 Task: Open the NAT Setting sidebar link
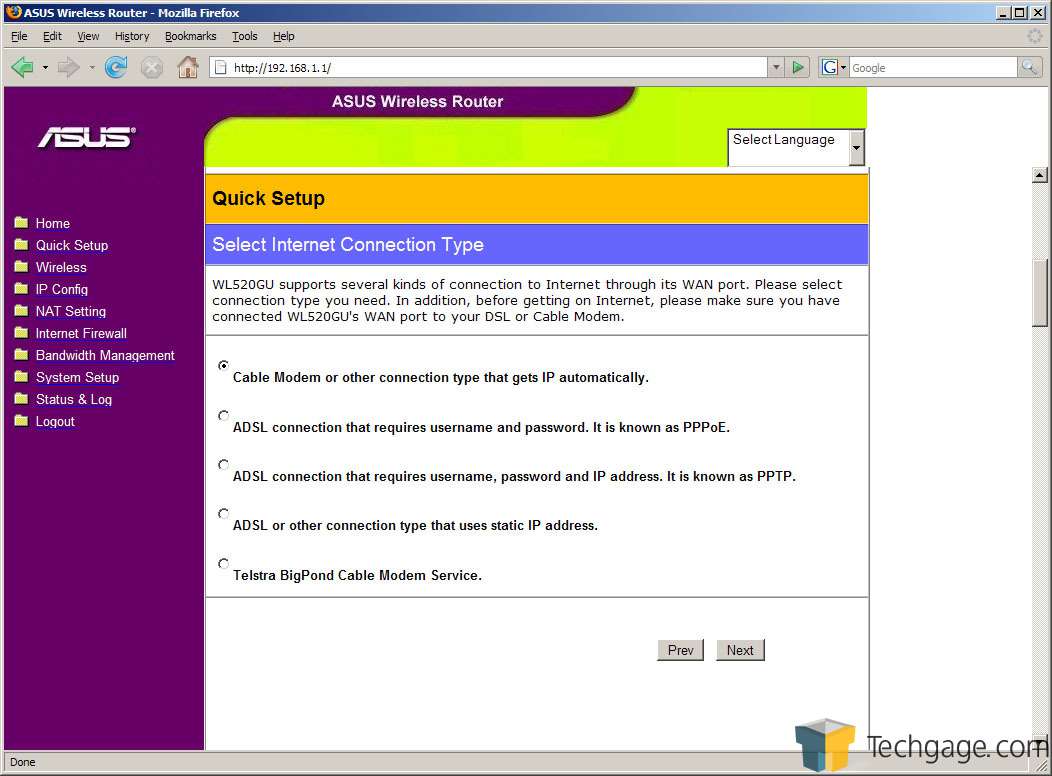click(x=70, y=312)
